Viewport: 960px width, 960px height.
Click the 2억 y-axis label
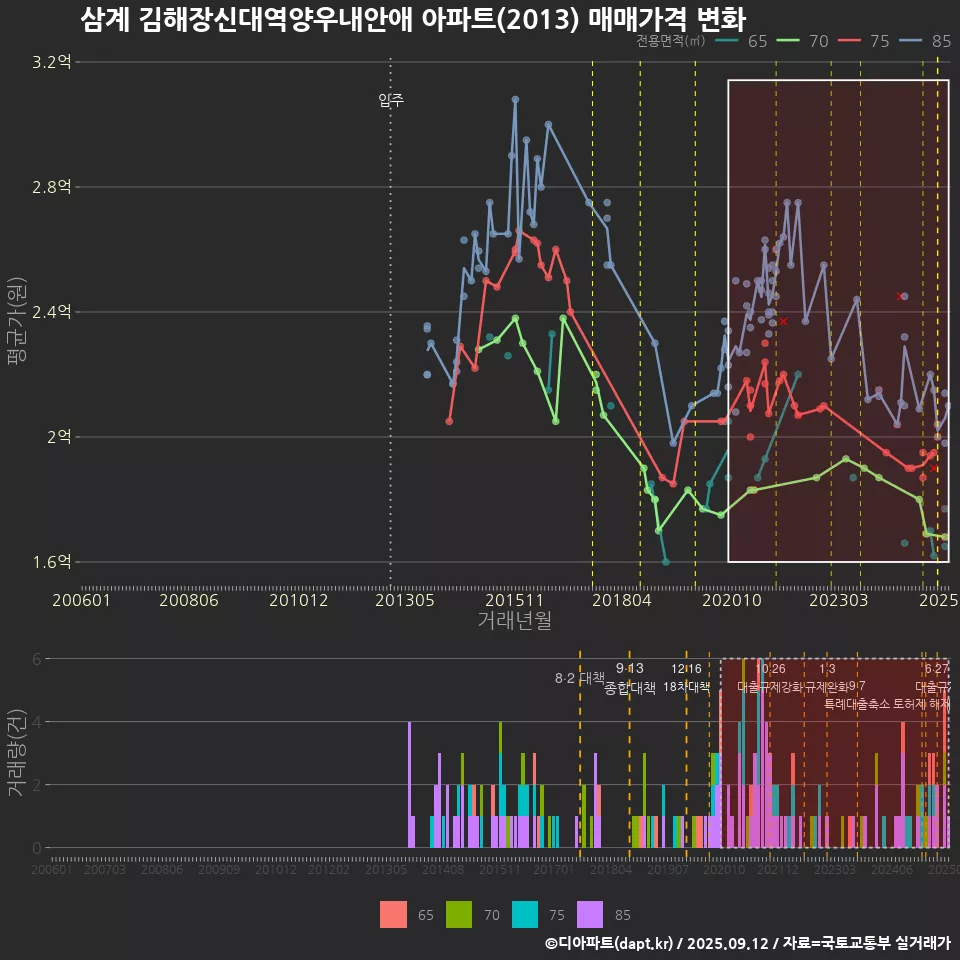pos(59,437)
